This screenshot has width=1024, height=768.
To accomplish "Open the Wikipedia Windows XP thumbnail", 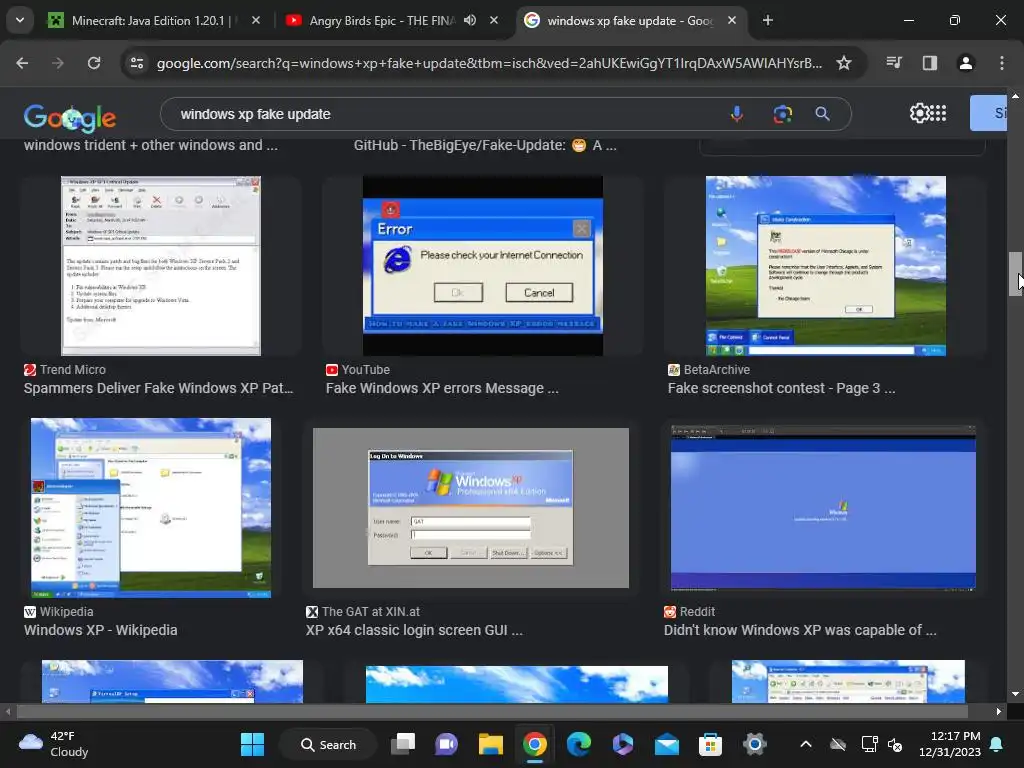I will click(151, 507).
